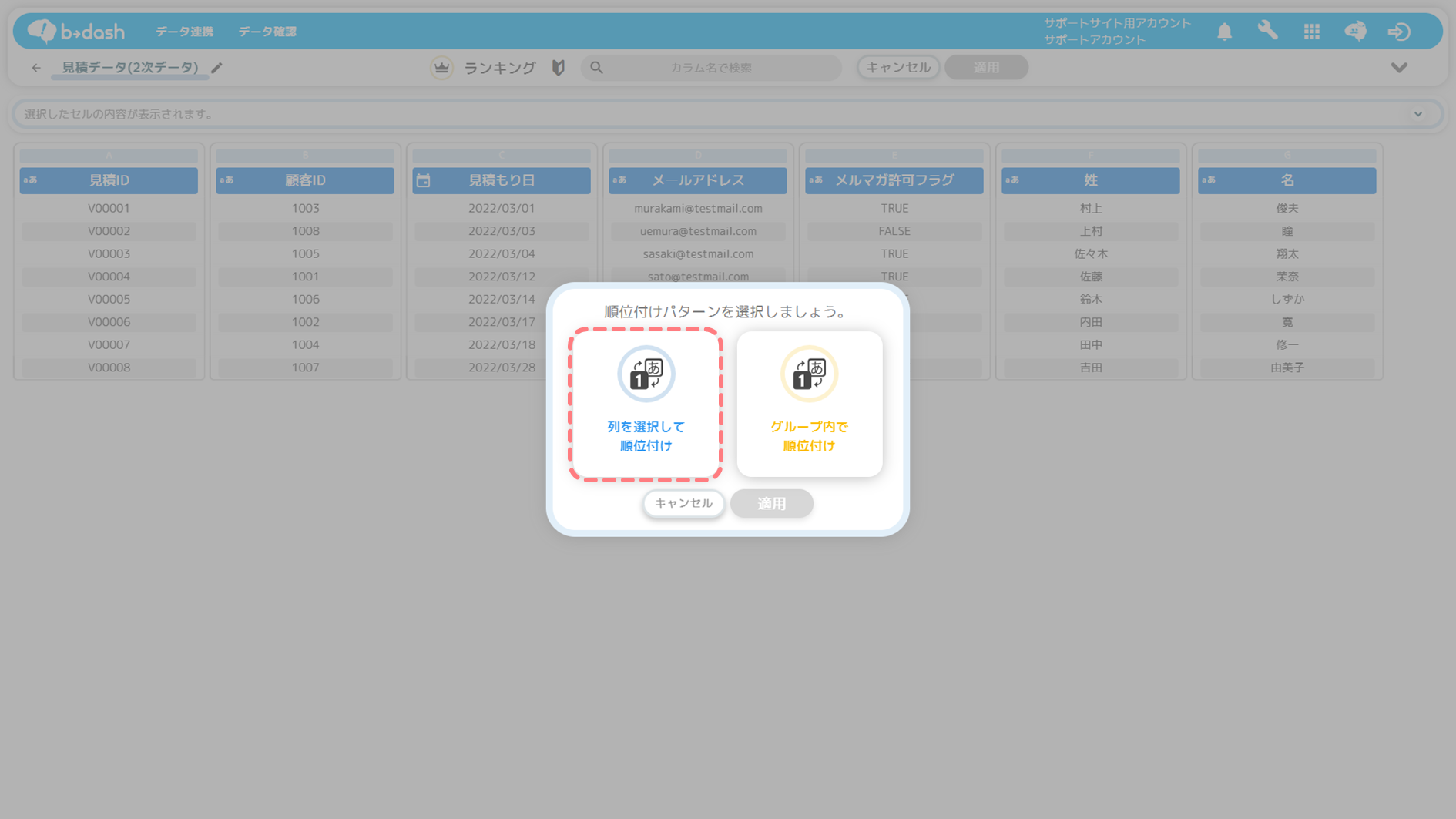
Task: Open the データ確認 menu
Action: (267, 32)
